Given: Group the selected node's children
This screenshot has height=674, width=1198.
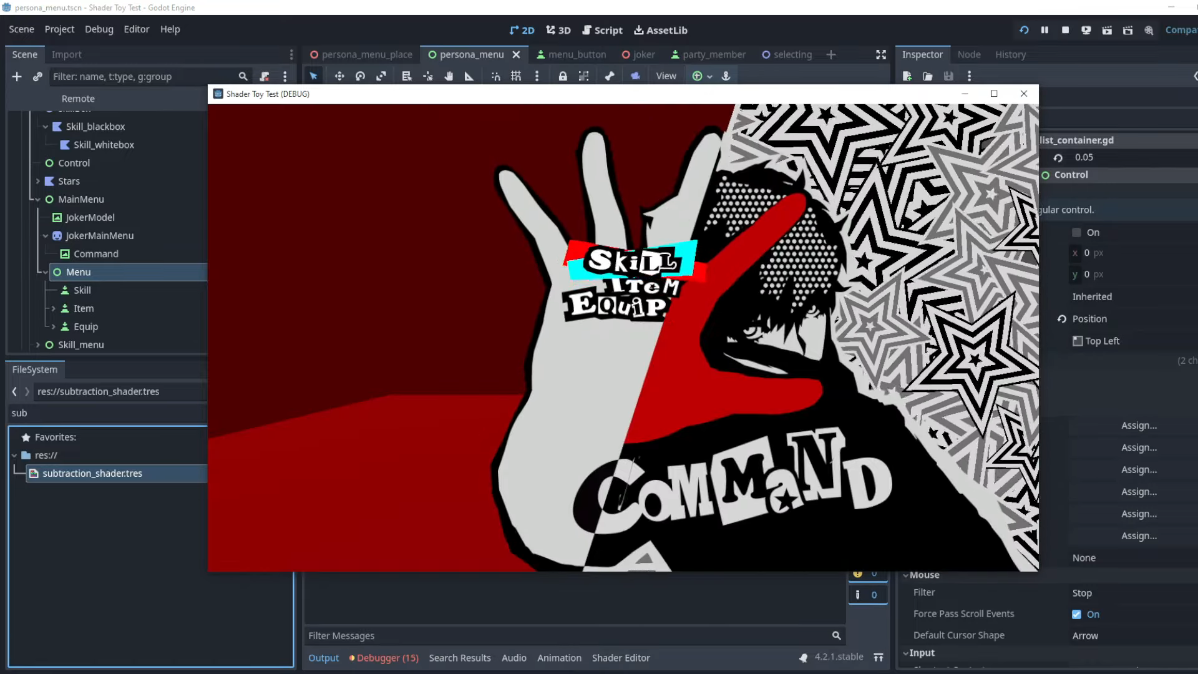Looking at the screenshot, I should (584, 76).
